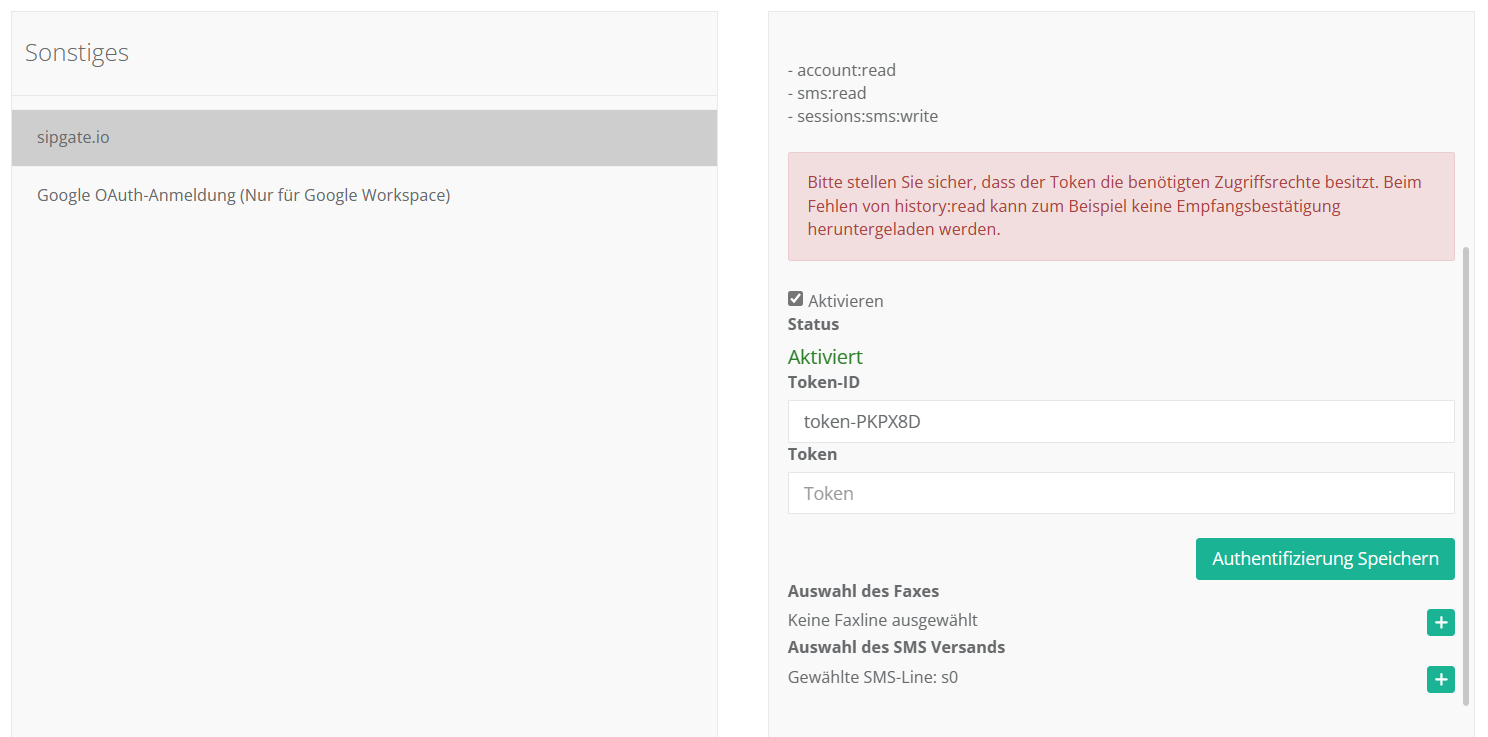The image size is (1488, 737).
Task: Click the Aktivieren checkbox label text
Action: (x=845, y=301)
